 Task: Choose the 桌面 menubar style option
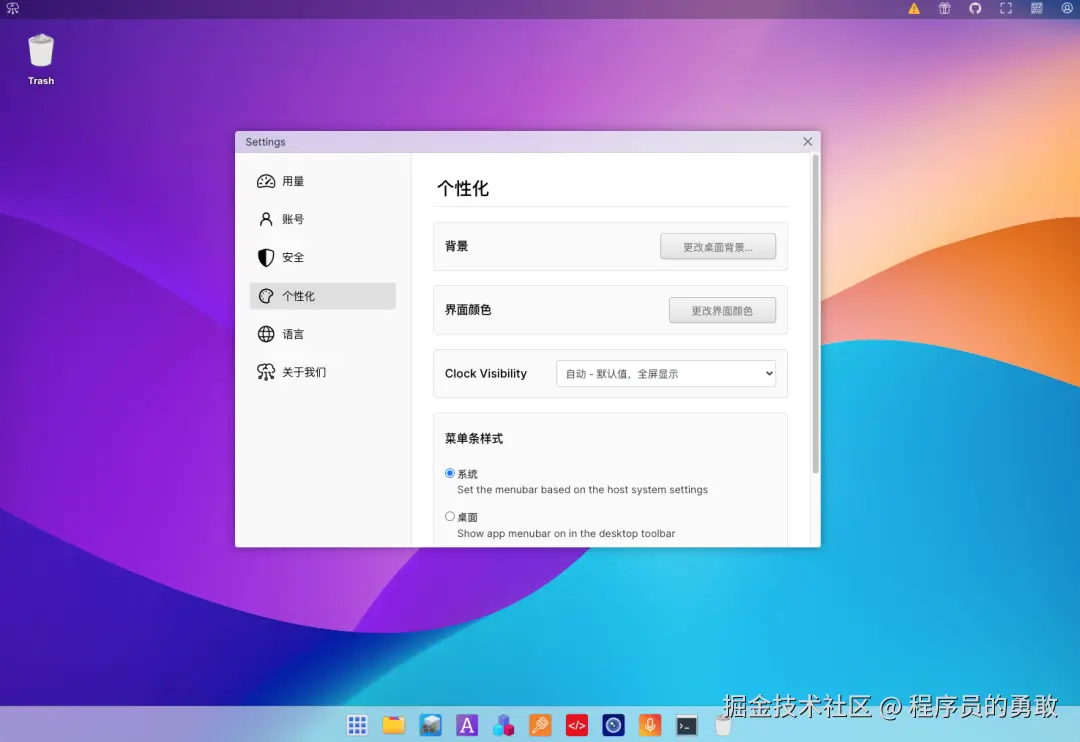point(450,516)
